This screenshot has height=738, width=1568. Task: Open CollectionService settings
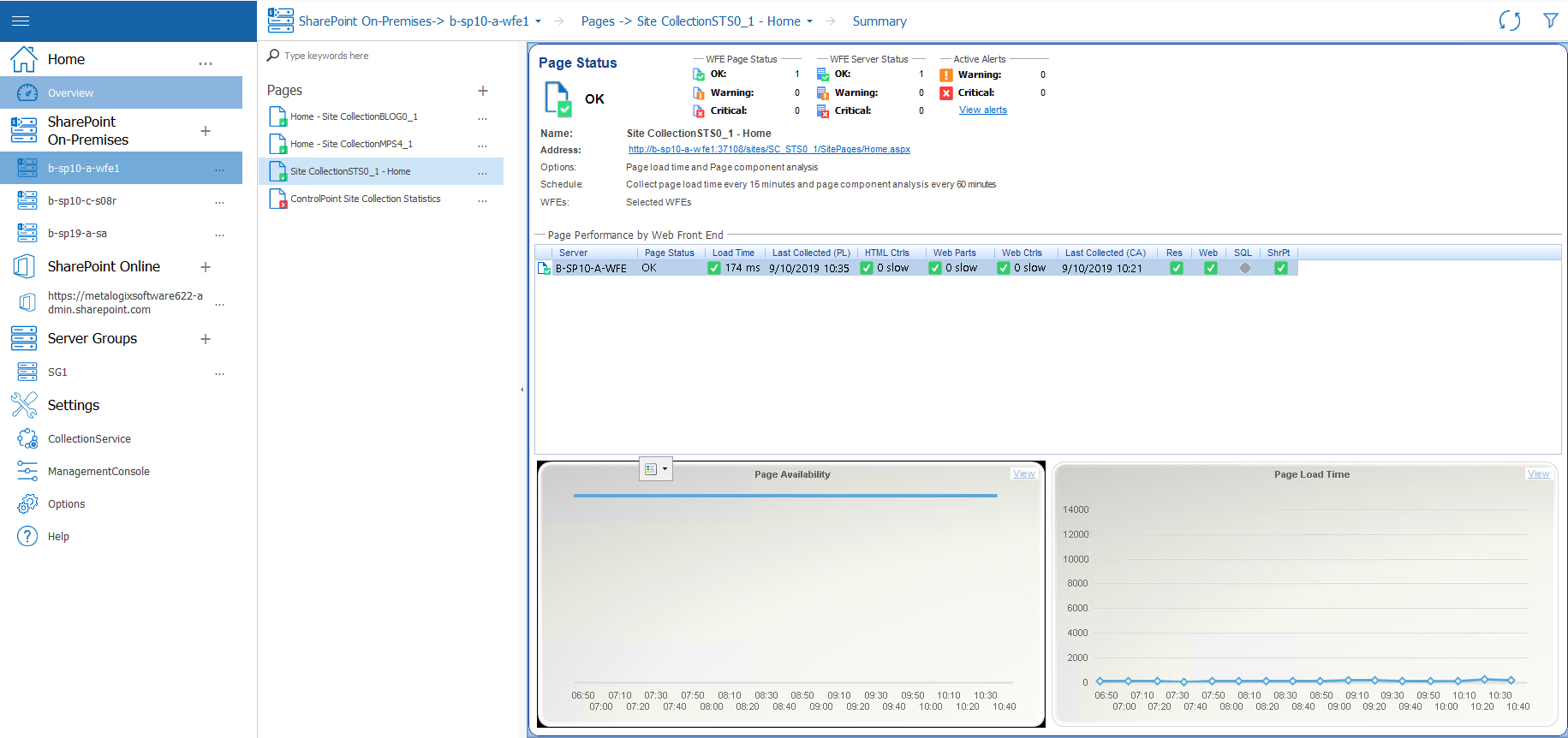pos(89,439)
